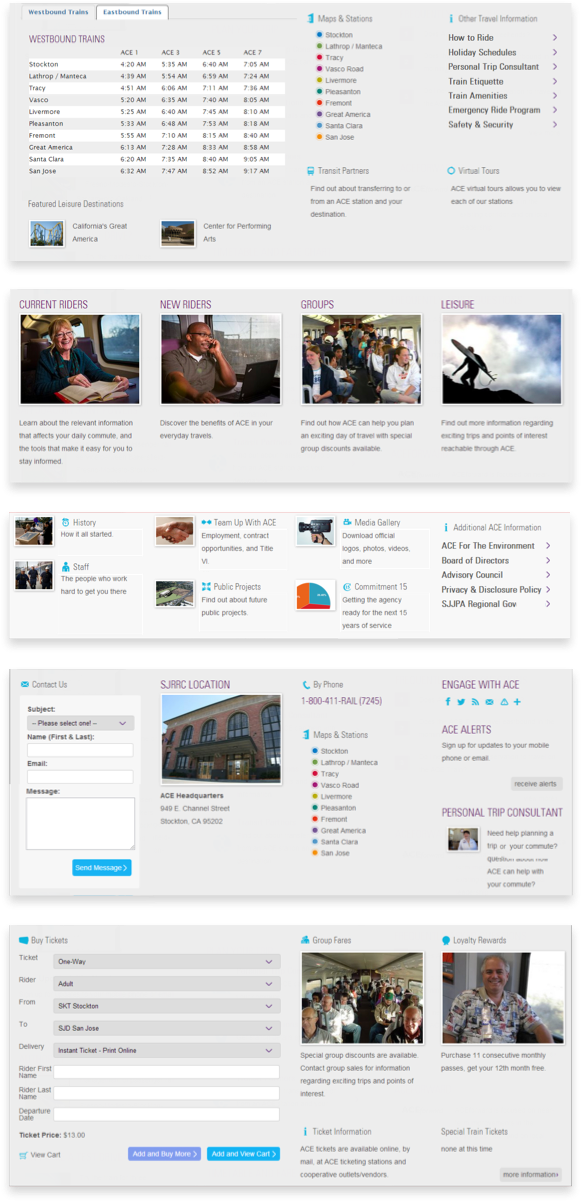This screenshot has height=1202, width=582.
Task: Open the Delivery Instant Ticket dropdown
Action: coord(166,1050)
